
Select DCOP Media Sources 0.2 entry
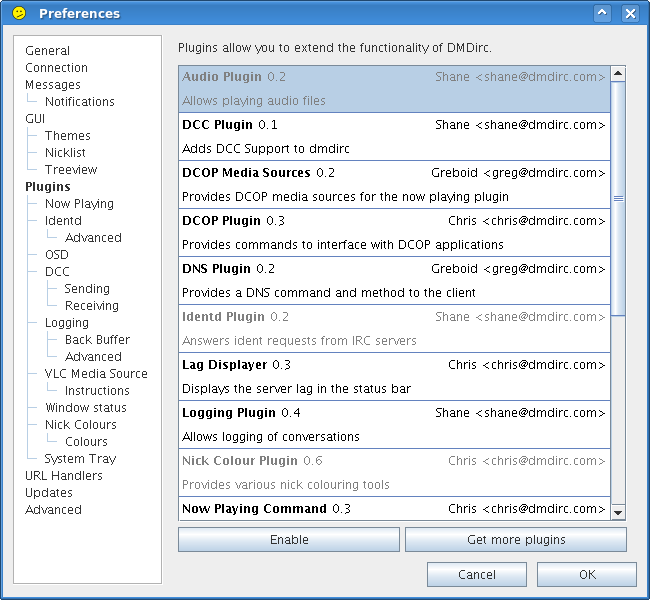(x=394, y=185)
